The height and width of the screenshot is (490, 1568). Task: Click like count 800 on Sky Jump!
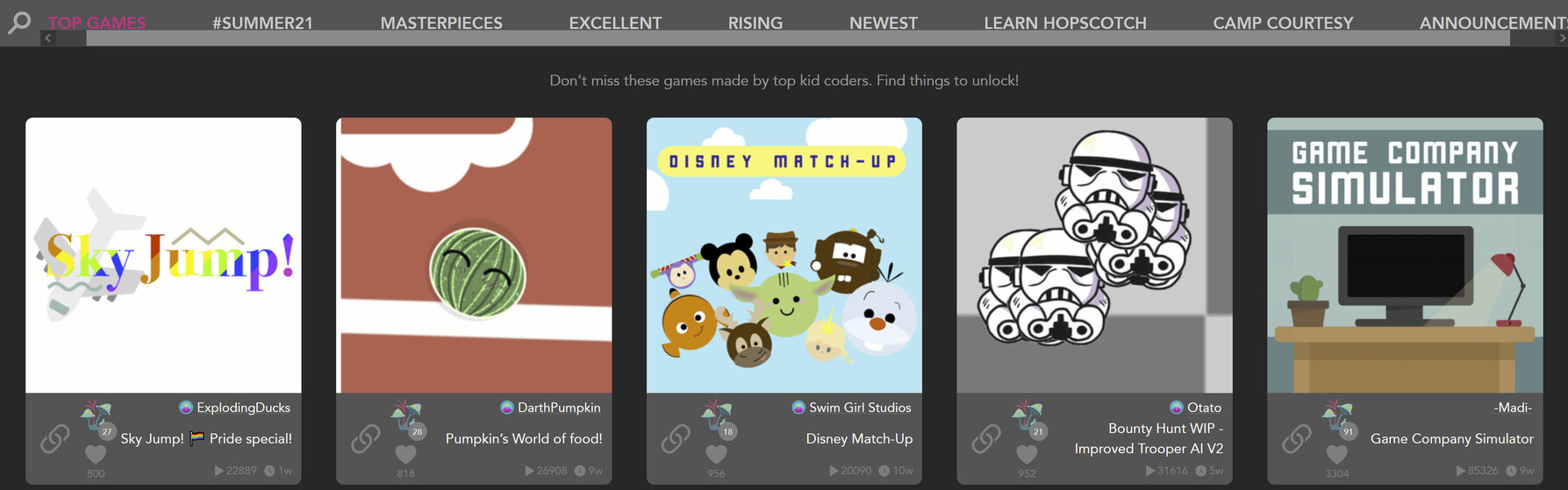pos(96,473)
